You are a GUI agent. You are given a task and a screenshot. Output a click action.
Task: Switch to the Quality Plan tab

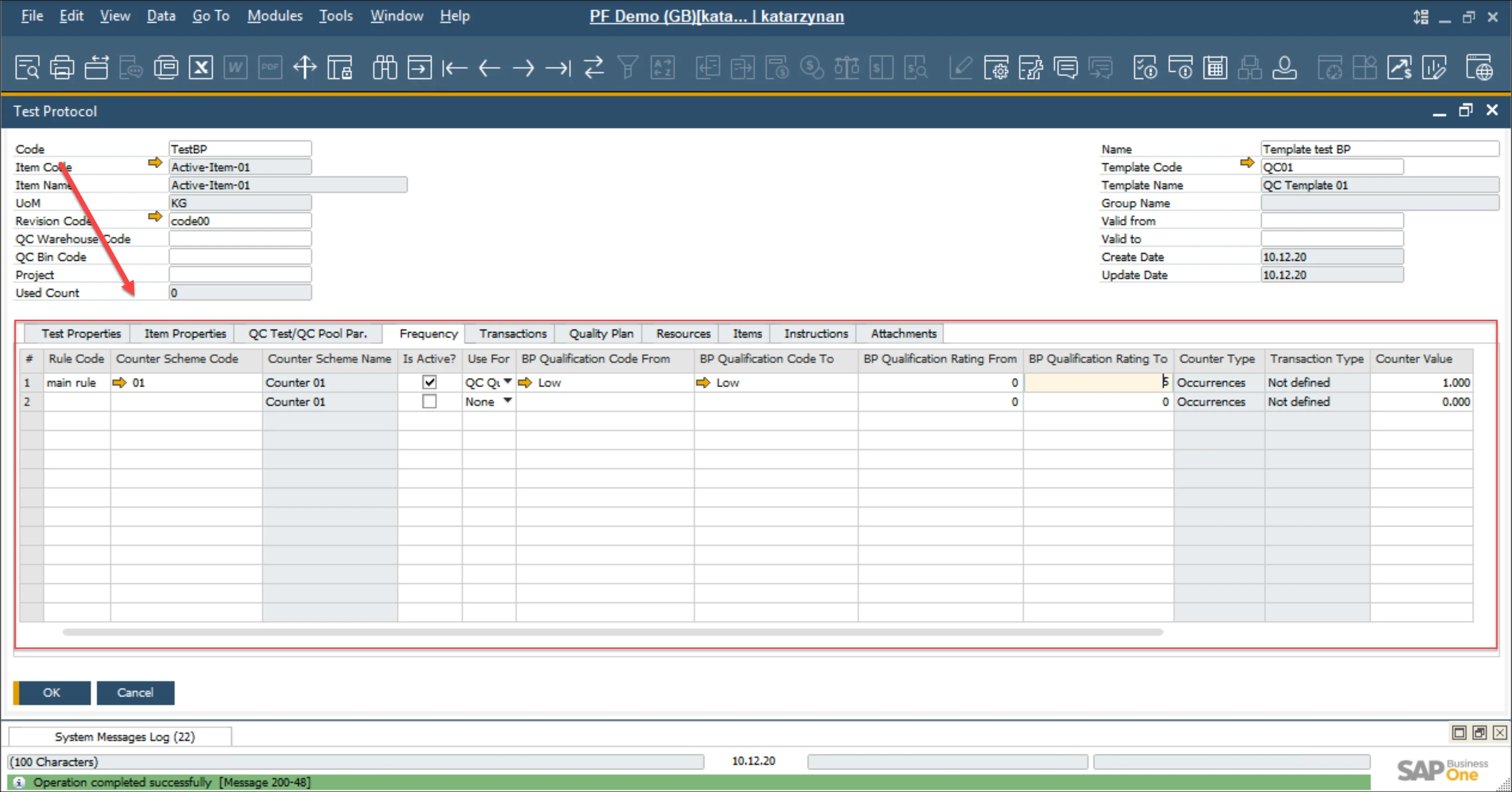(600, 334)
